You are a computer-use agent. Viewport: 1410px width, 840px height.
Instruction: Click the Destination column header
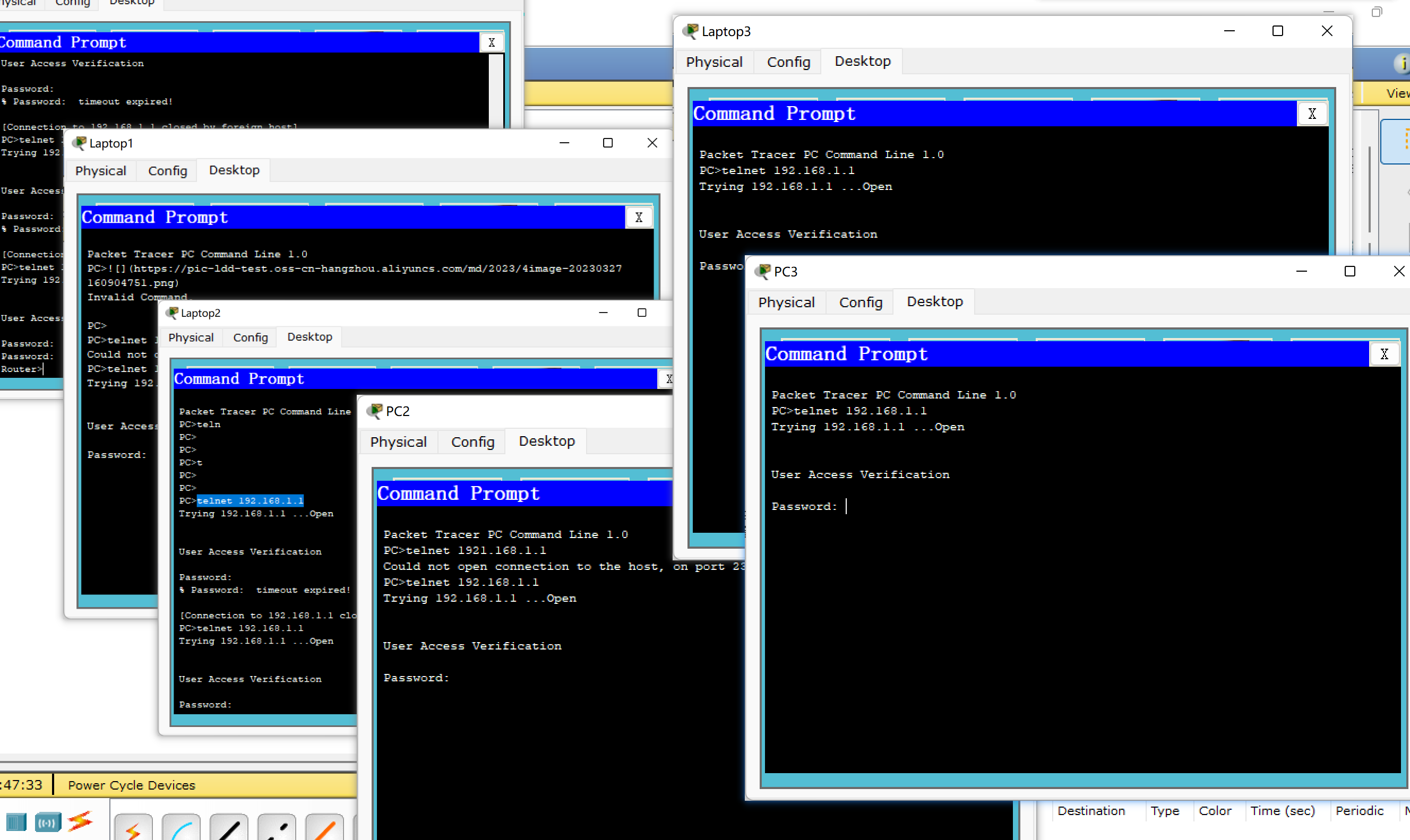click(x=1090, y=811)
